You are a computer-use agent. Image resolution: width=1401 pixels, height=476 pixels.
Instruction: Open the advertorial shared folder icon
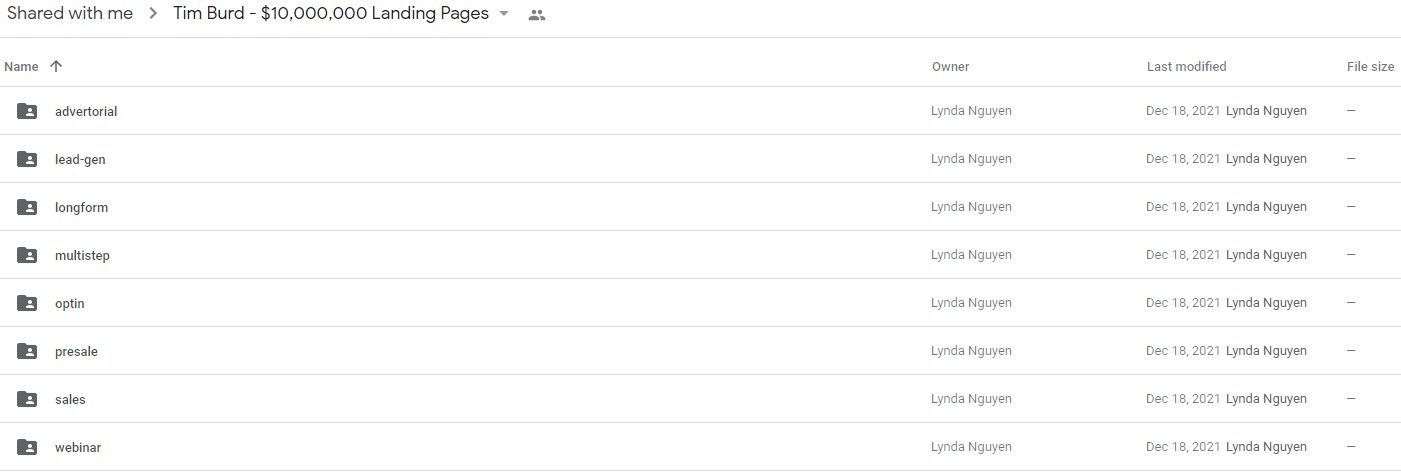pyautogui.click(x=27, y=111)
